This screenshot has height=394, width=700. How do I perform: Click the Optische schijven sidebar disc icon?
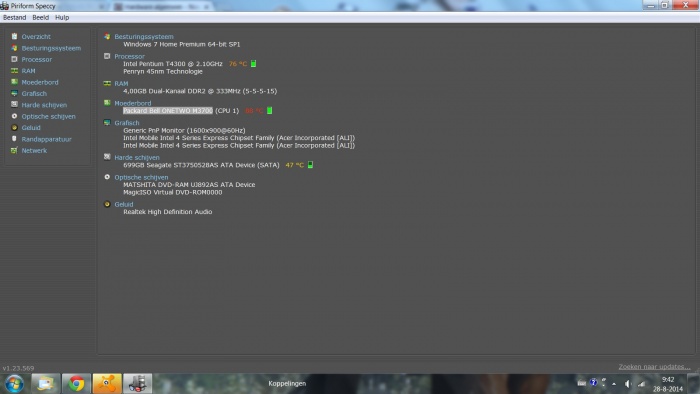[14, 116]
